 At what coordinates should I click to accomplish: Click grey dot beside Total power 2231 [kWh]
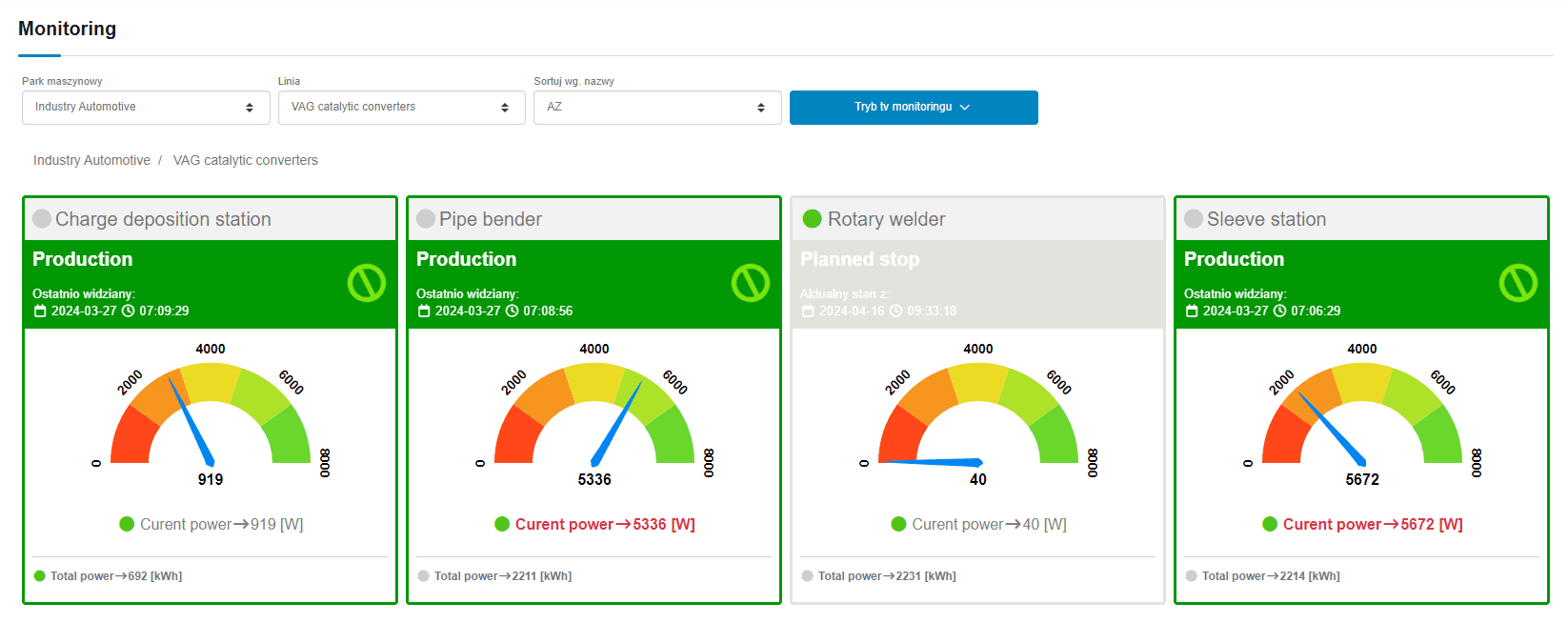pyautogui.click(x=807, y=575)
